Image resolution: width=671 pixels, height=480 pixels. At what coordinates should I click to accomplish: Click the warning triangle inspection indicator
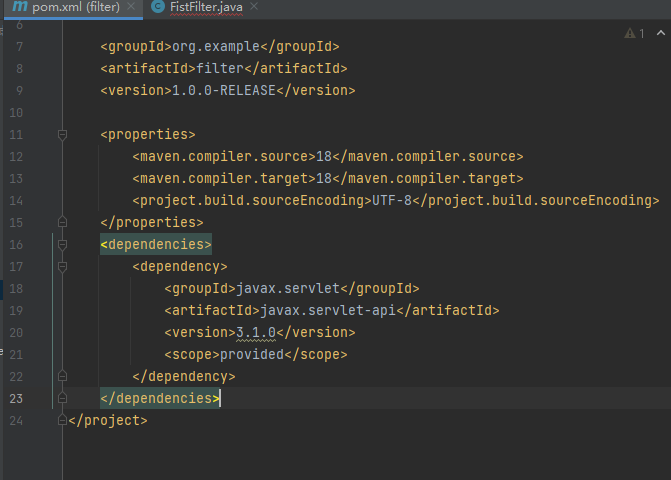629,34
